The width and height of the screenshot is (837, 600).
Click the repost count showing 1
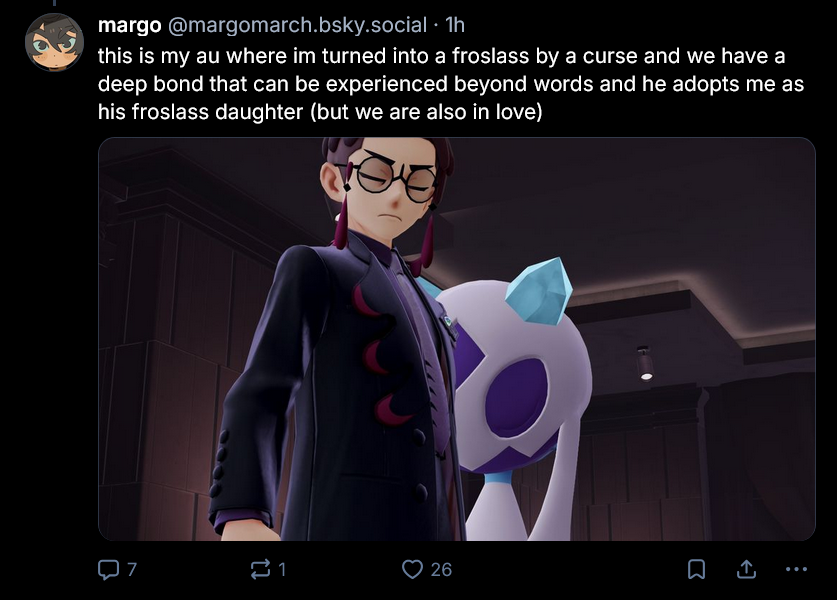coord(282,570)
